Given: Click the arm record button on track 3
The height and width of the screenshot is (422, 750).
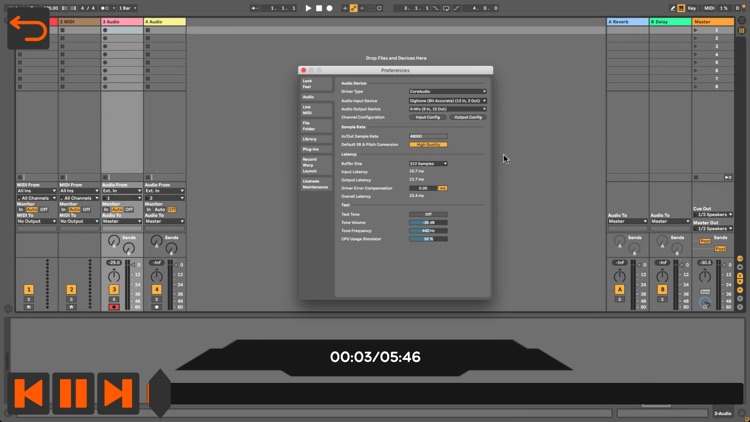Looking at the screenshot, I should pos(114,307).
